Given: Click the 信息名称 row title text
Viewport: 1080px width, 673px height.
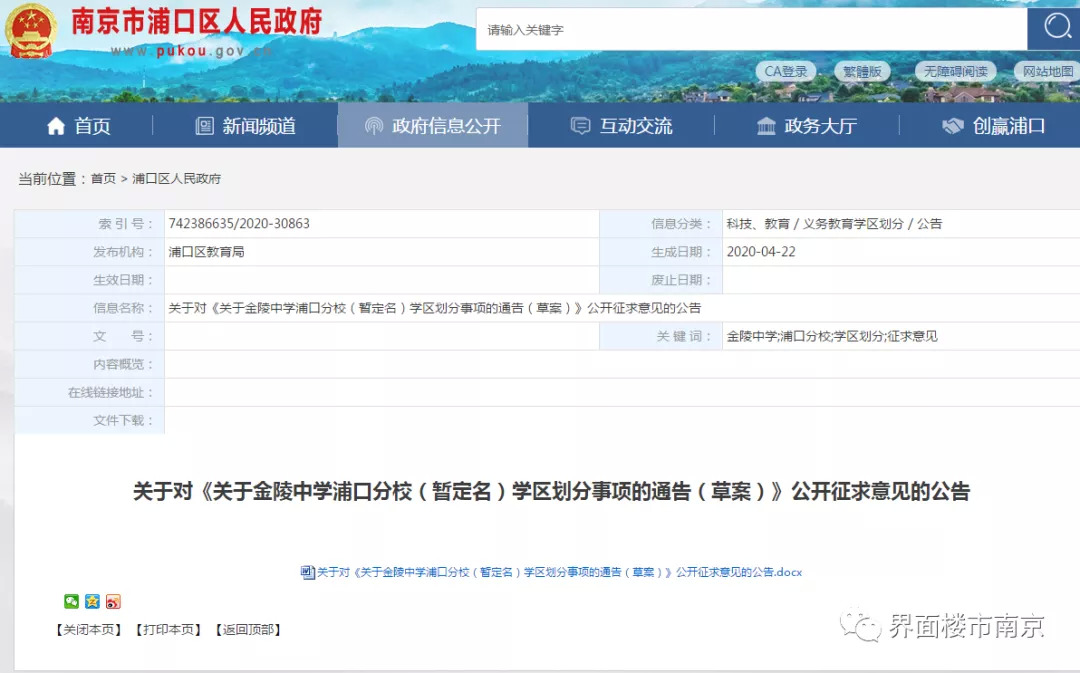Looking at the screenshot, I should (435, 308).
